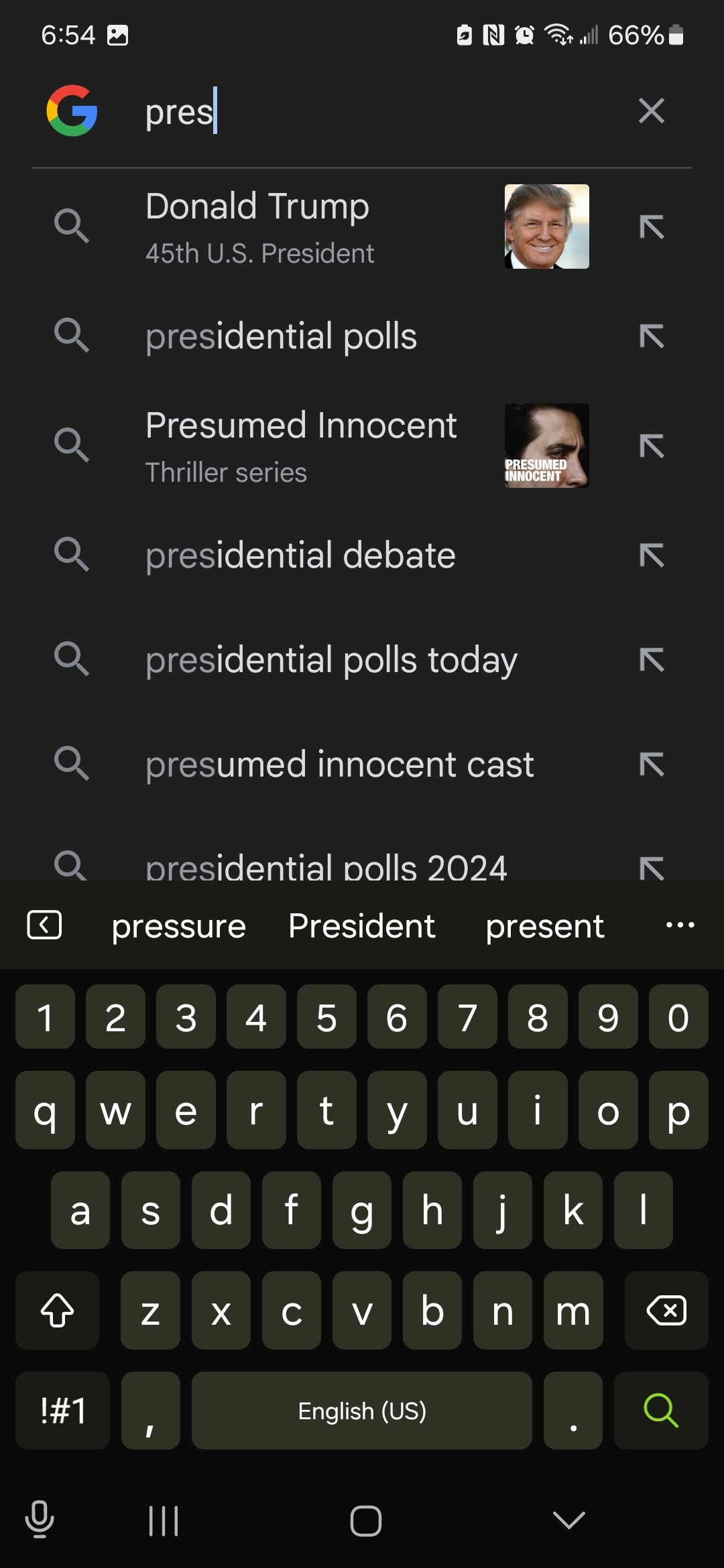
Task: Pick 'President' keyboard word suggestion
Action: tap(361, 926)
